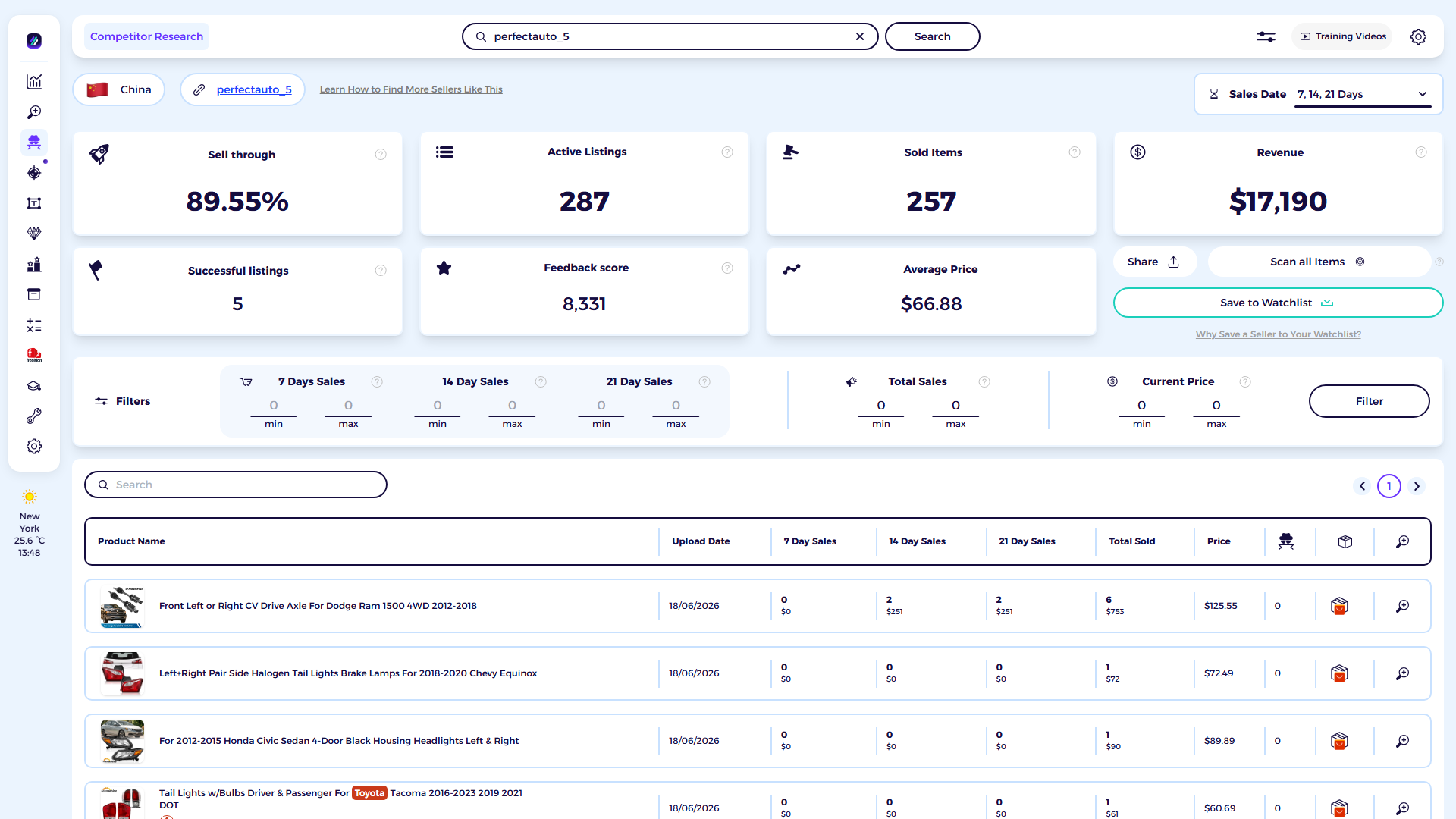The height and width of the screenshot is (819, 1456).
Task: Click the Competitor Research tab label
Action: pos(146,36)
